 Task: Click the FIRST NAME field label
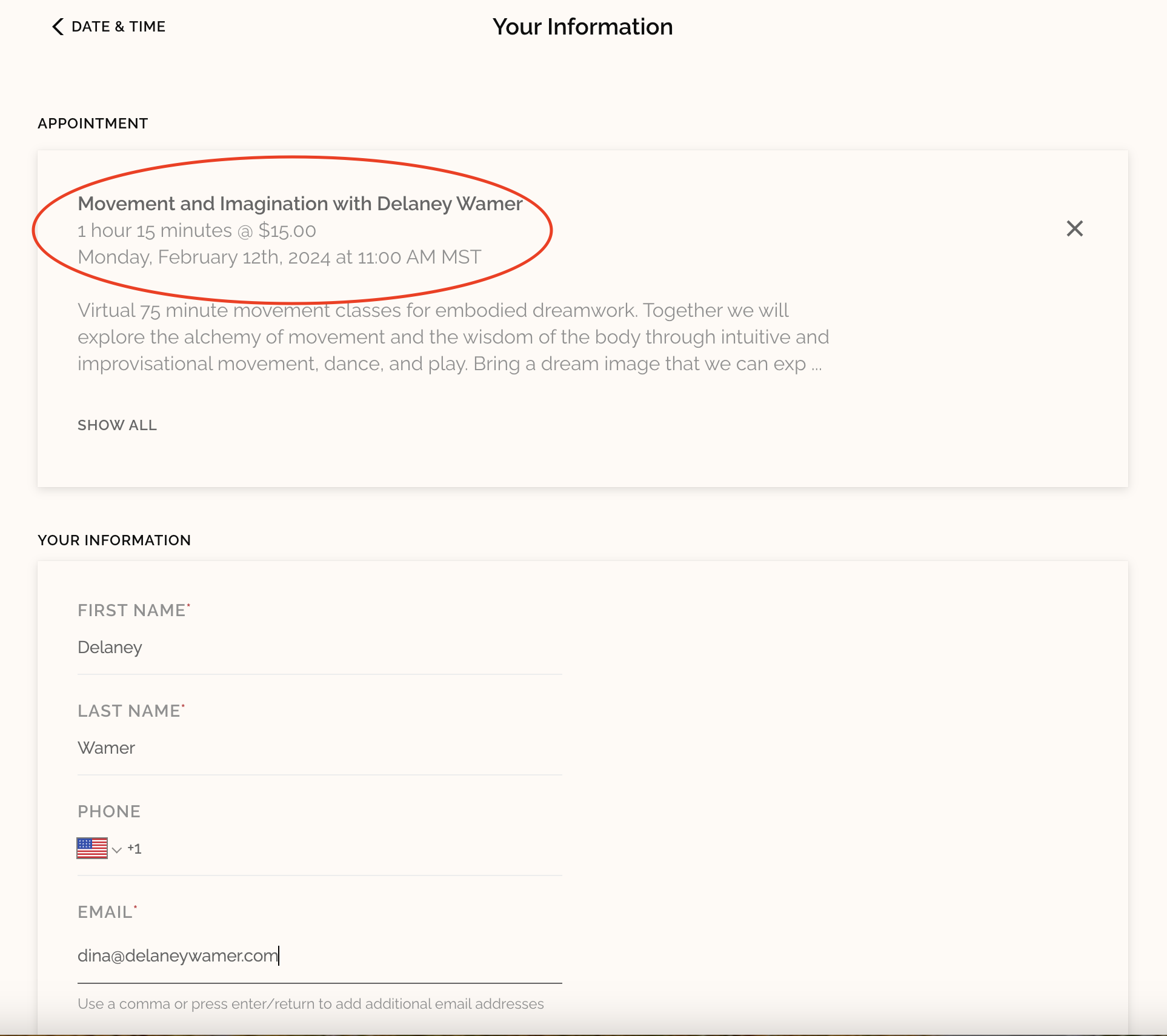click(132, 610)
